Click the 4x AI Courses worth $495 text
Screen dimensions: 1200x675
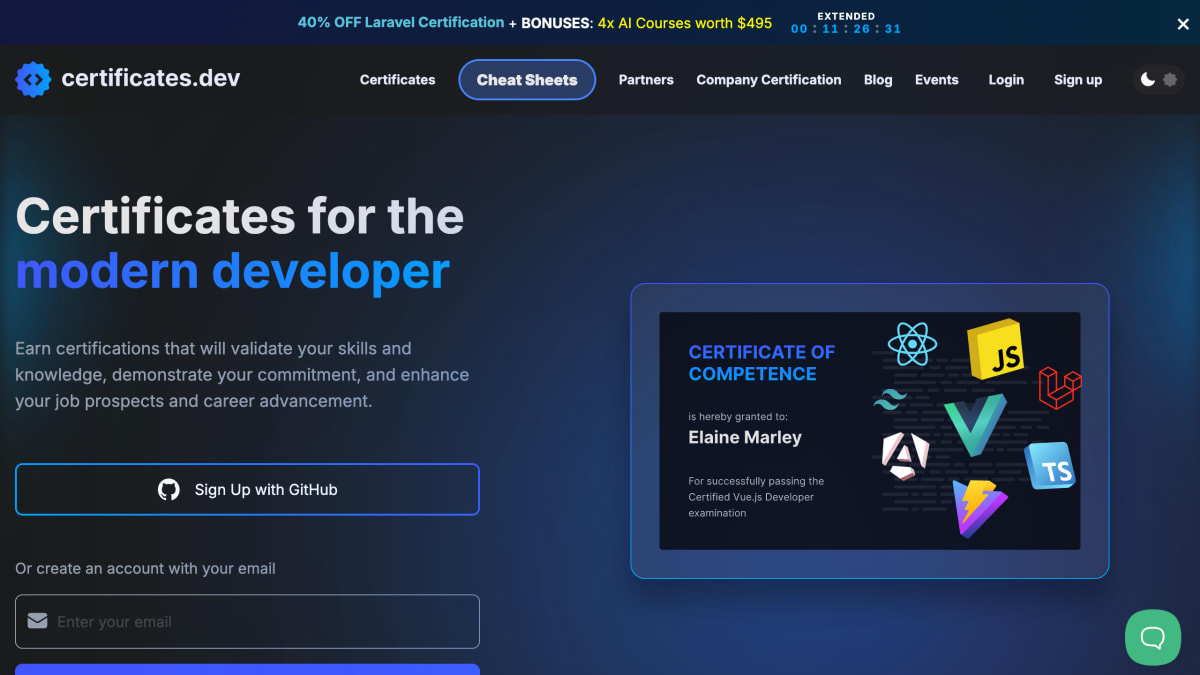685,22
